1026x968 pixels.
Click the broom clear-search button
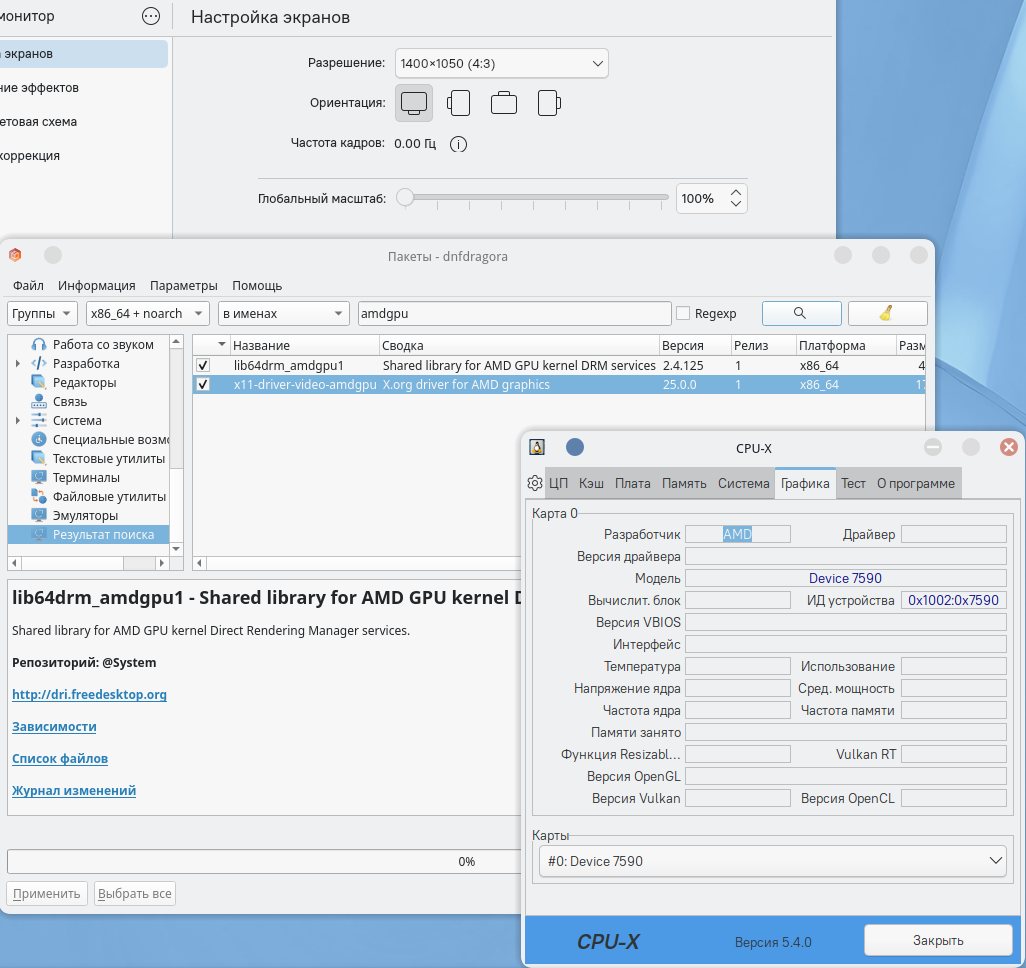coord(887,313)
